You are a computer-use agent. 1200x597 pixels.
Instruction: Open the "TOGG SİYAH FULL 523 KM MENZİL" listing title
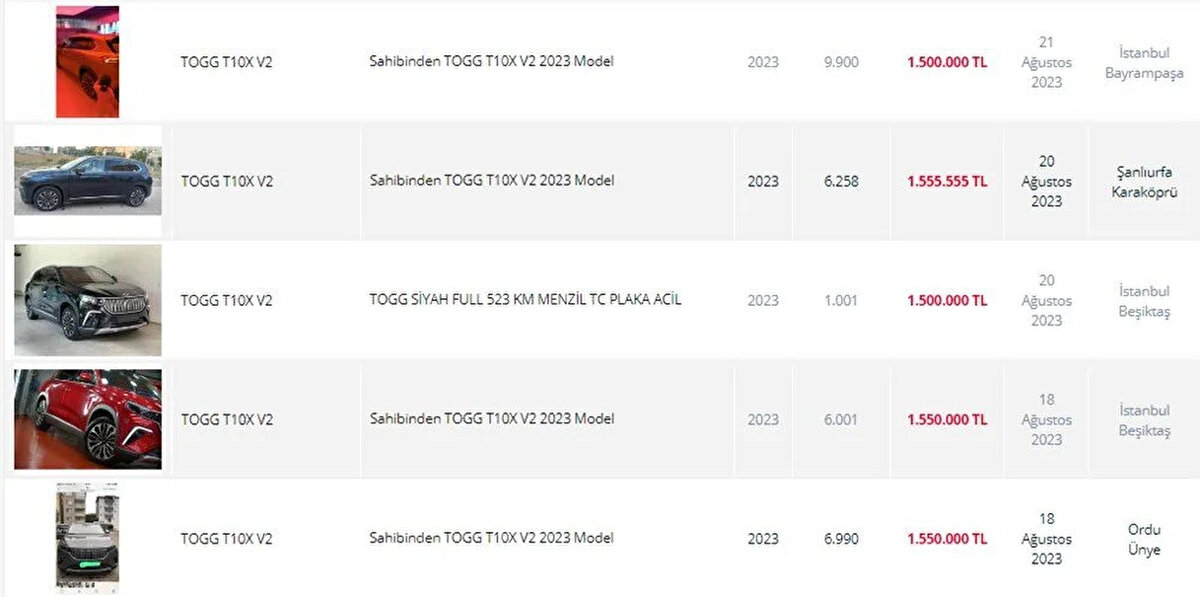pos(525,300)
